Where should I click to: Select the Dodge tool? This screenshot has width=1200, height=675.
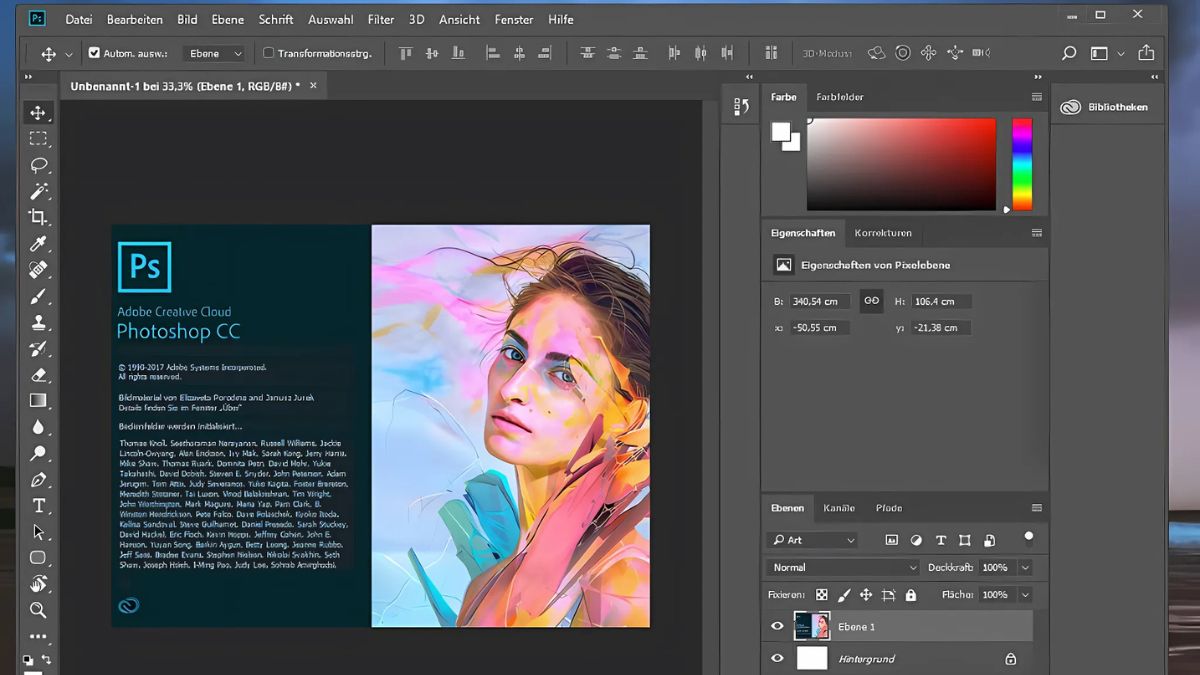[38, 453]
